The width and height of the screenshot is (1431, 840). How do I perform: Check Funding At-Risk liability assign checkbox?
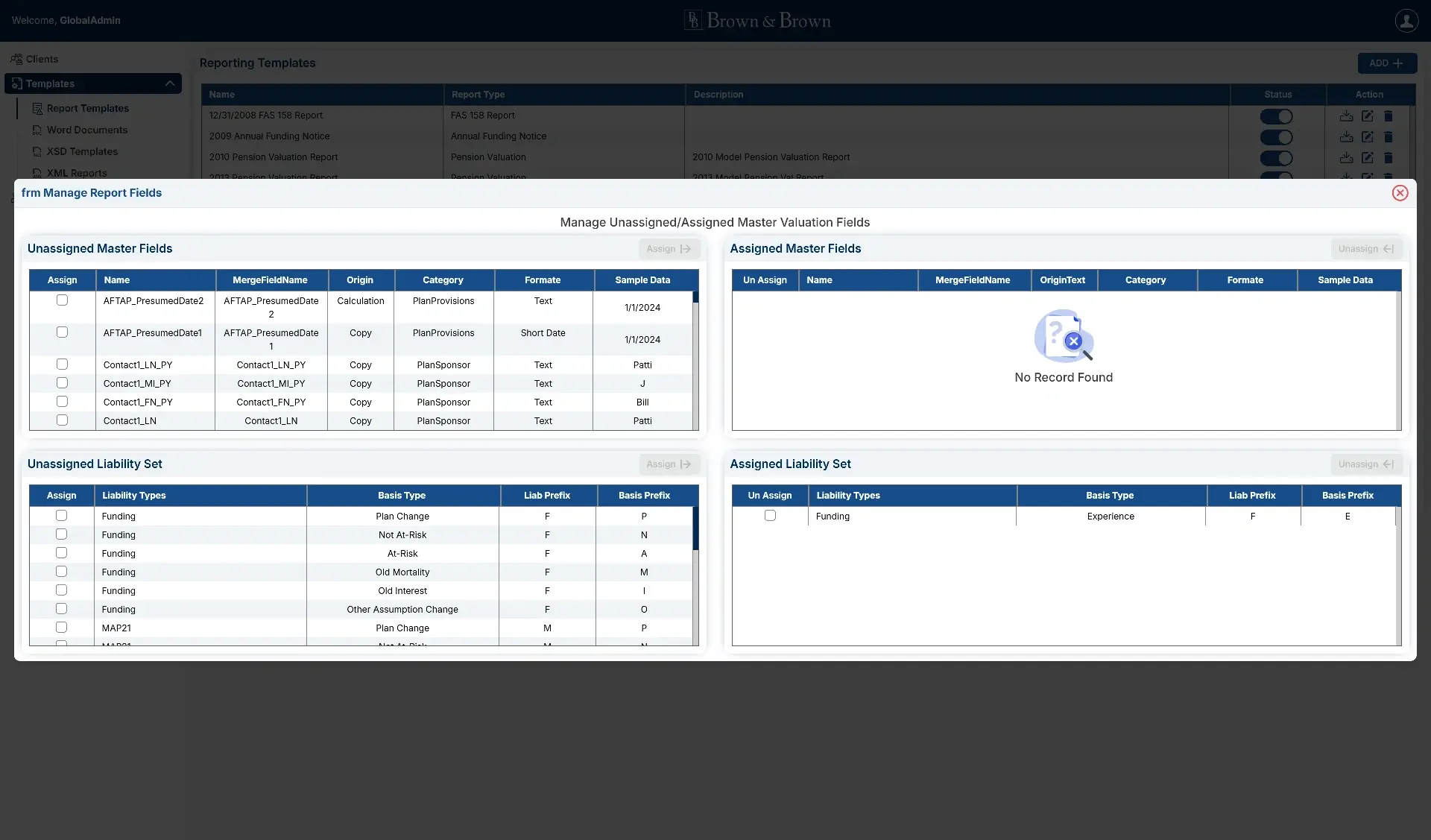tap(61, 553)
